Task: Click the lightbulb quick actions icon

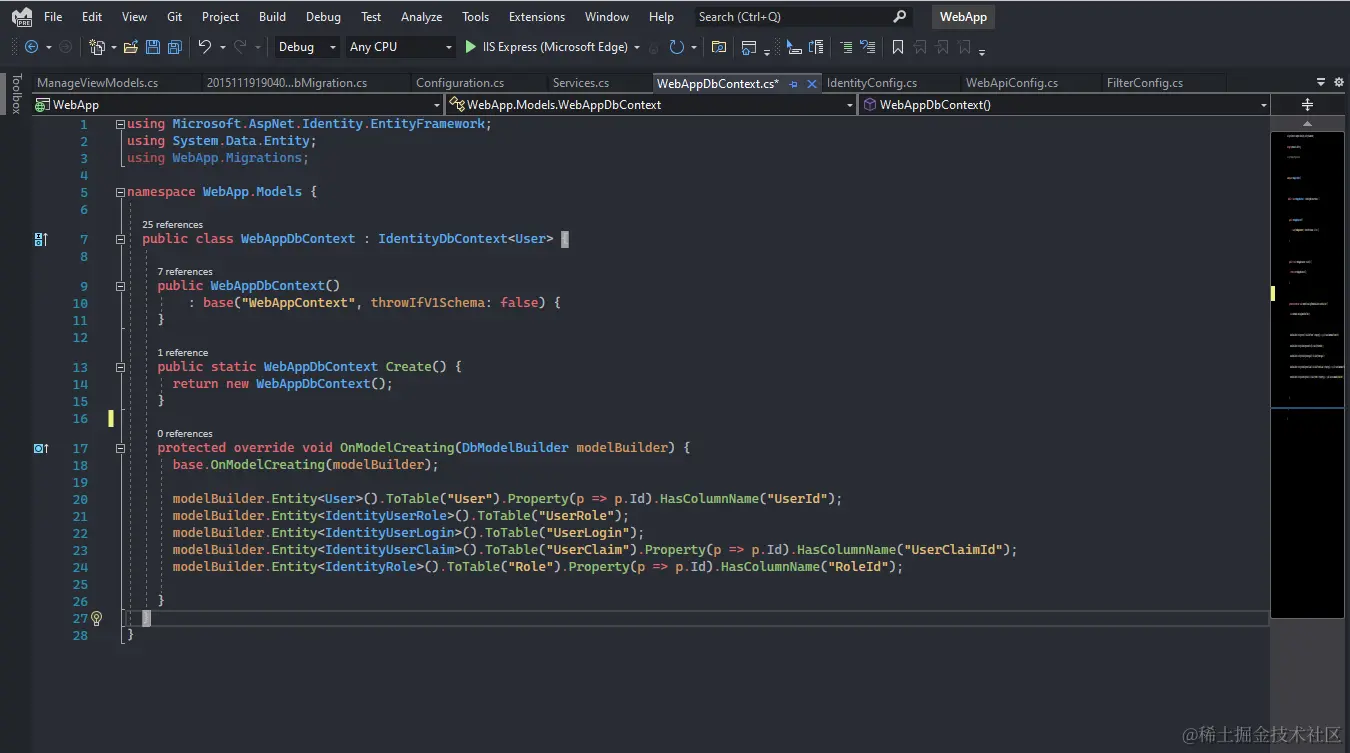Action: coord(97,618)
